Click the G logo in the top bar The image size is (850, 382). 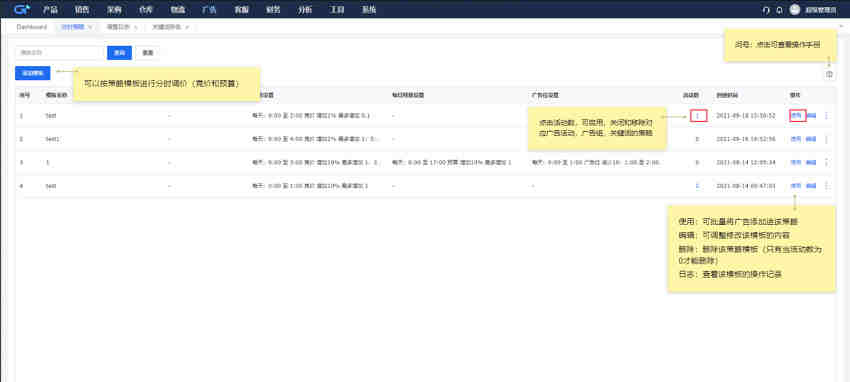(22, 9)
